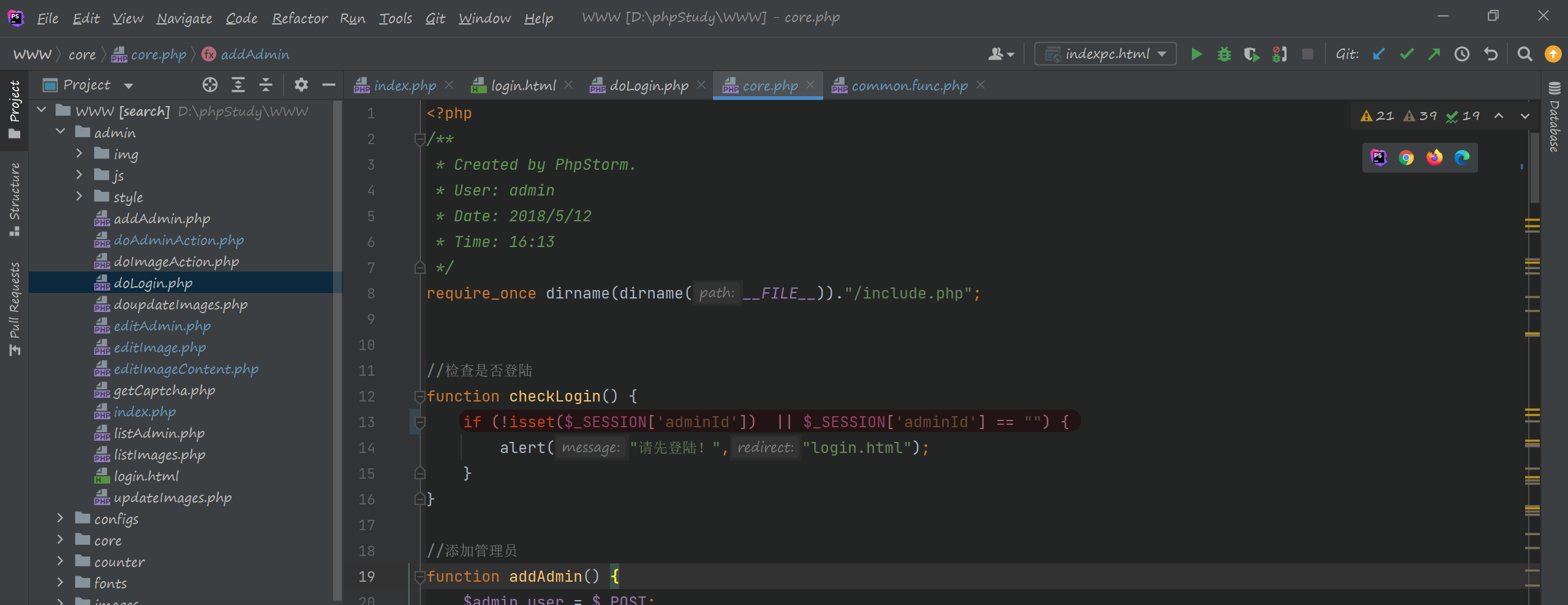Go to next highlighted error arrow
The height and width of the screenshot is (605, 1568).
click(1525, 116)
